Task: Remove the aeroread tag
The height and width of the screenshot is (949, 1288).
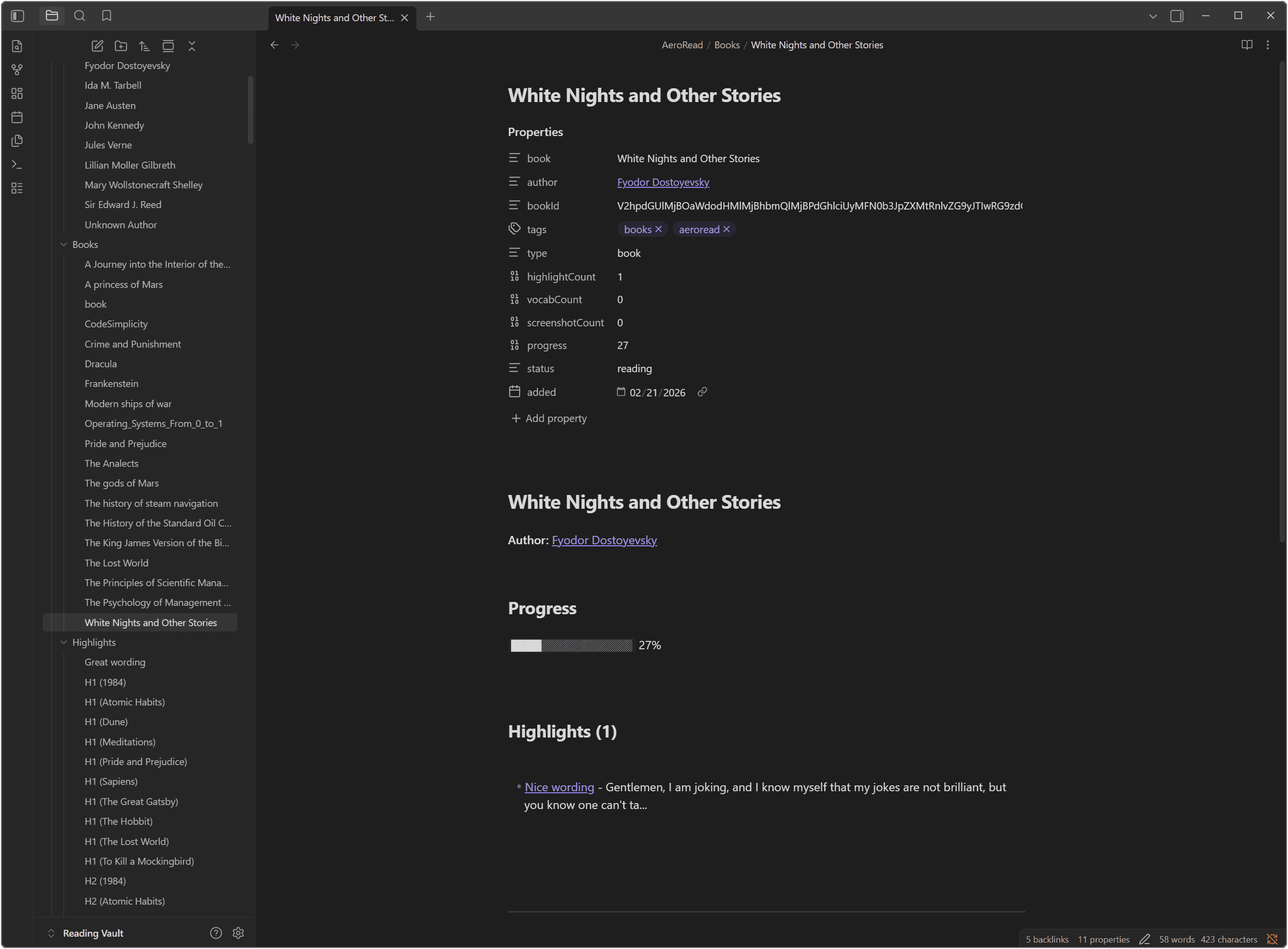Action: [x=726, y=229]
